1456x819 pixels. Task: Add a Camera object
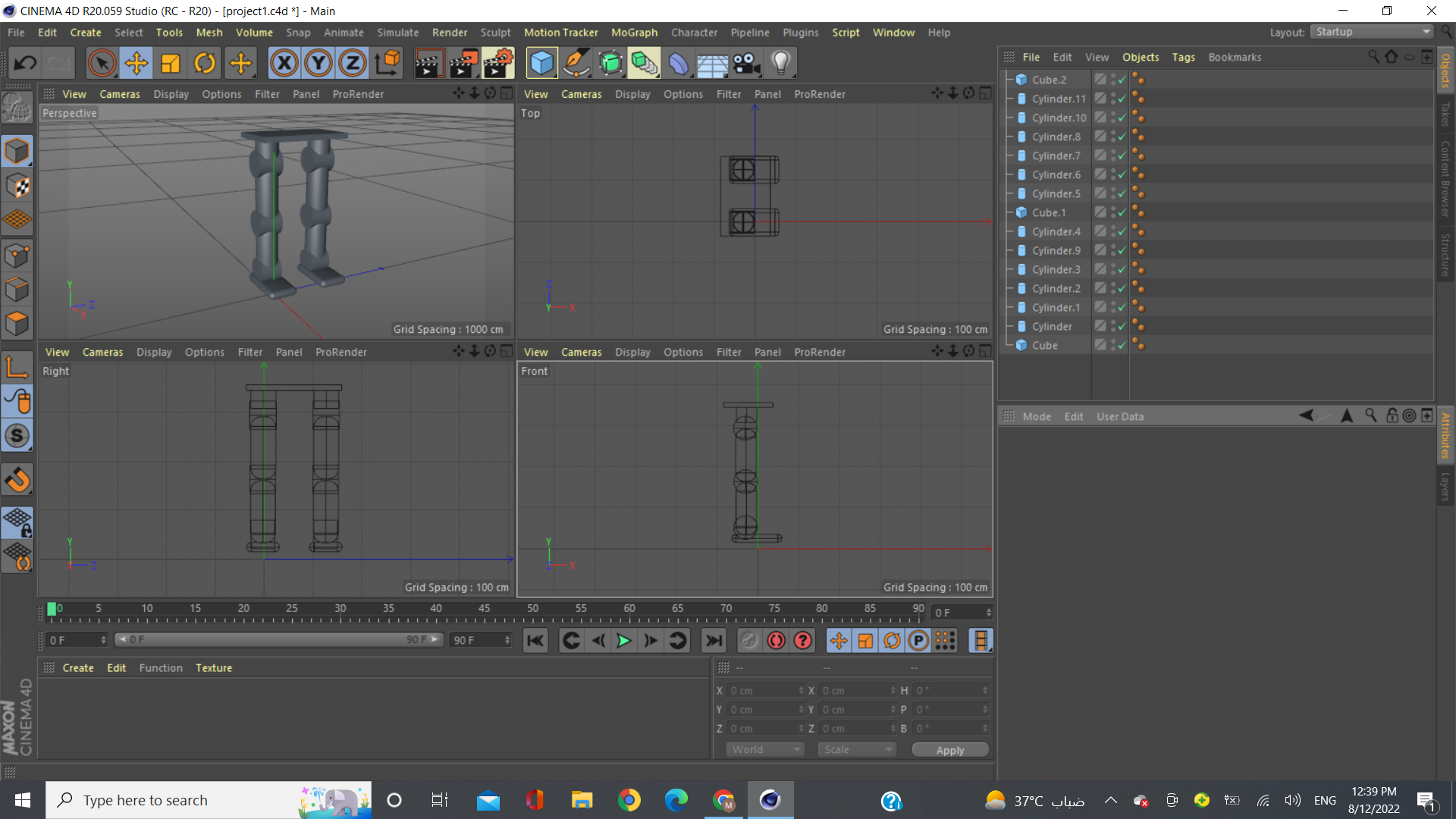(746, 64)
